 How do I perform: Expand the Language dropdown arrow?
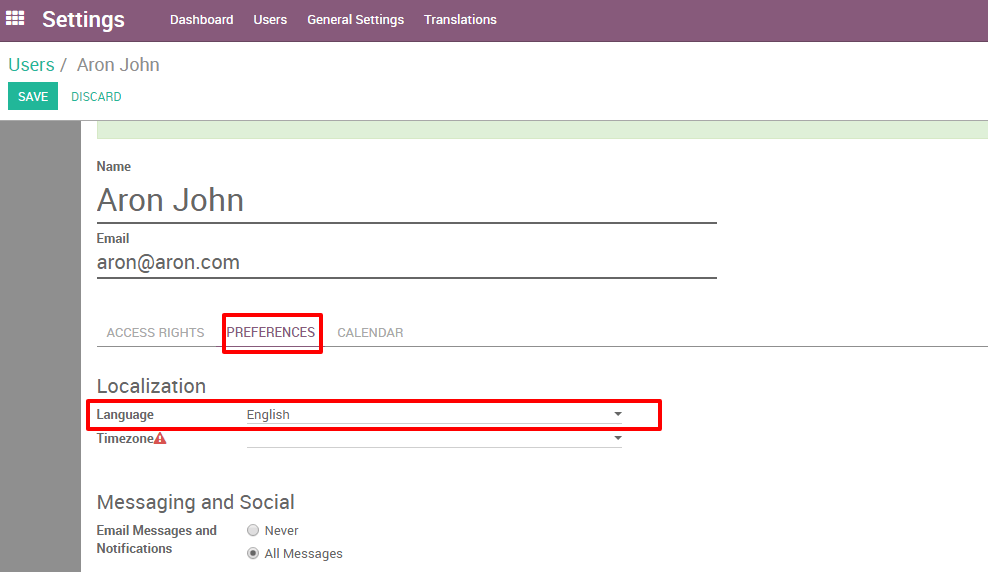tap(617, 414)
